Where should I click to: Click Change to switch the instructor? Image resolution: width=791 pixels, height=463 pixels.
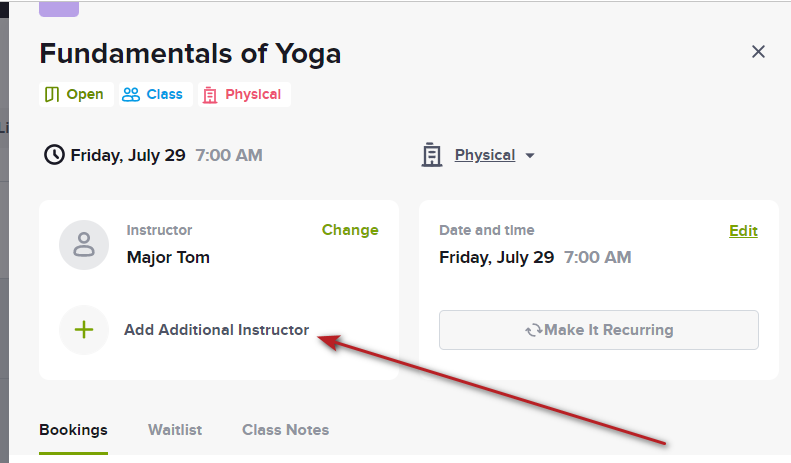[x=350, y=230]
